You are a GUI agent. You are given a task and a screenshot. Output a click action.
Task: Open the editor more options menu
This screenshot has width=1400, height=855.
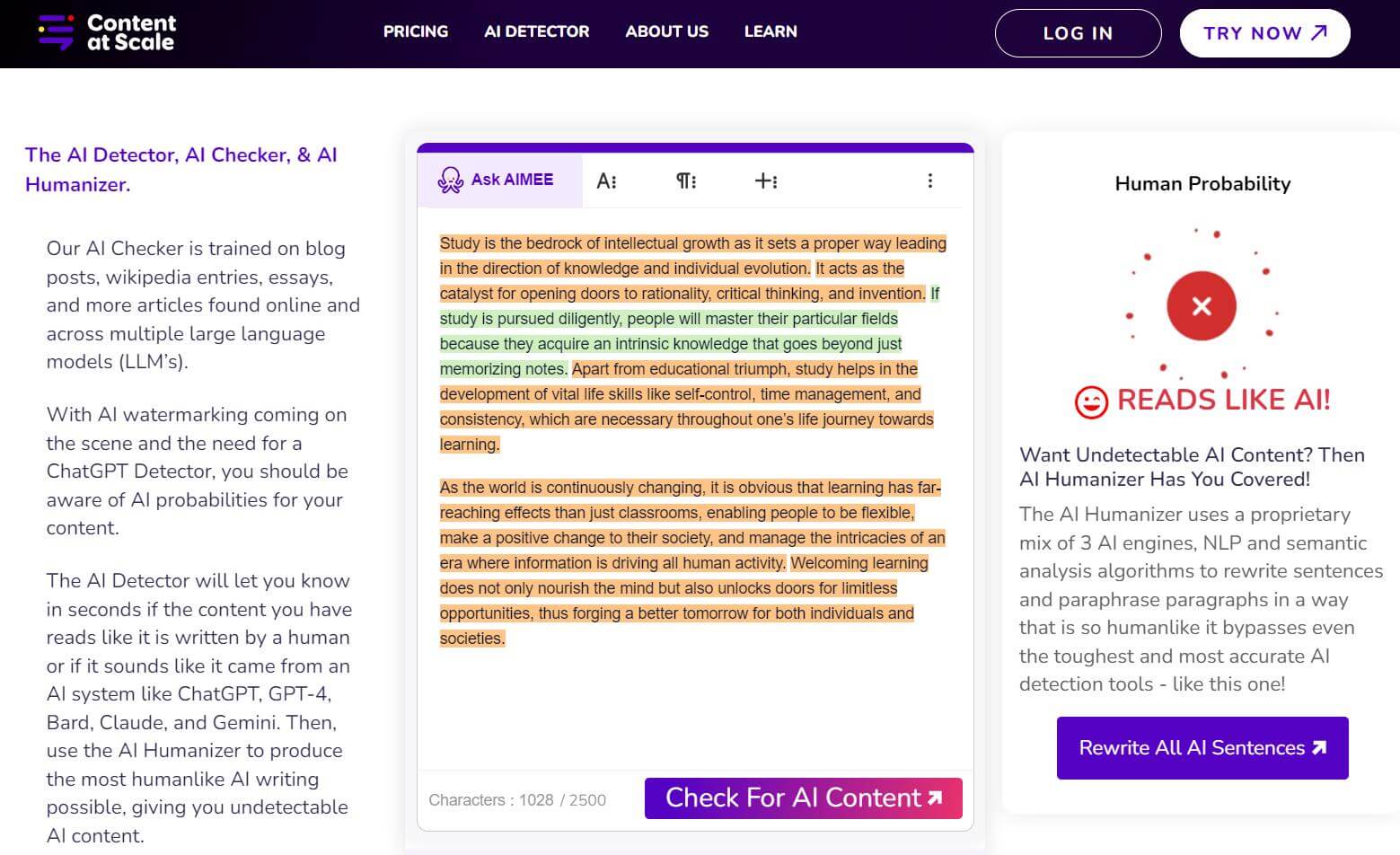click(x=930, y=181)
